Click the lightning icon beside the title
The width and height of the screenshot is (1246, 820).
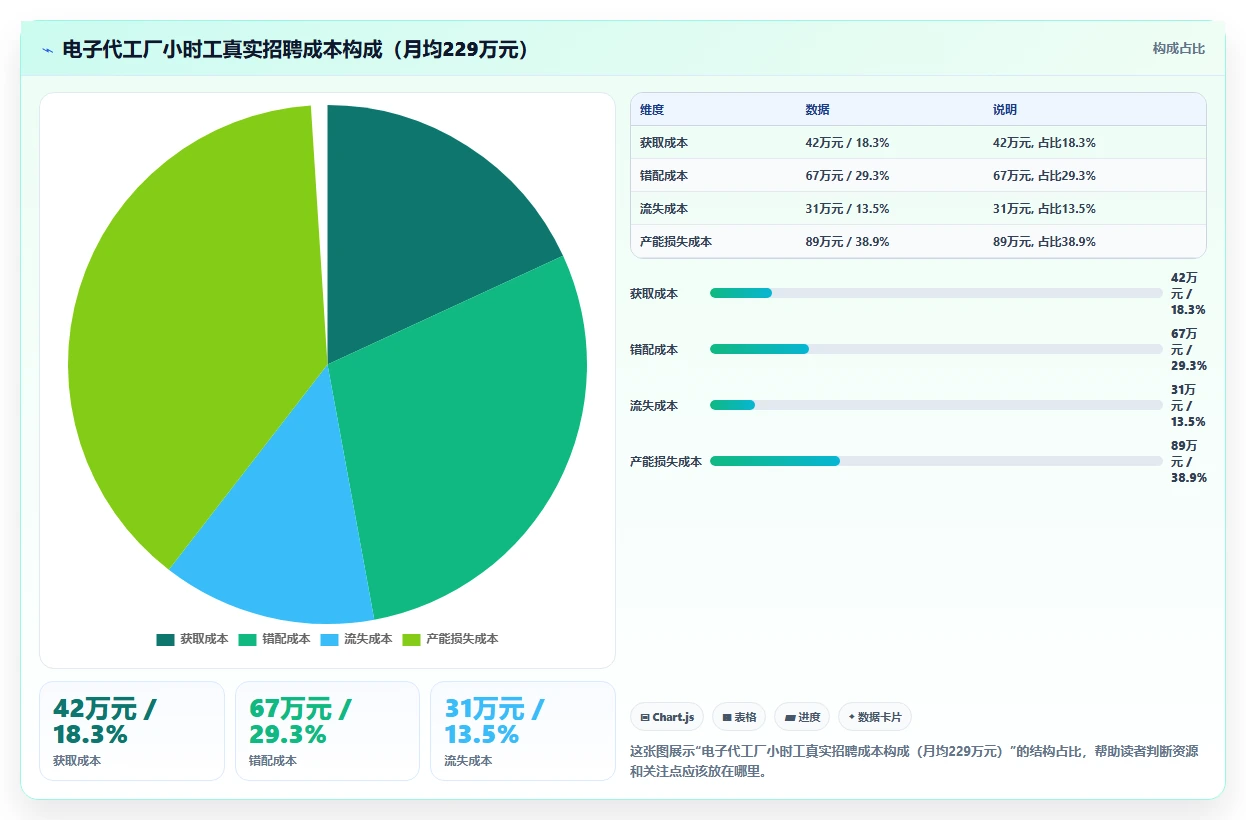(48, 50)
